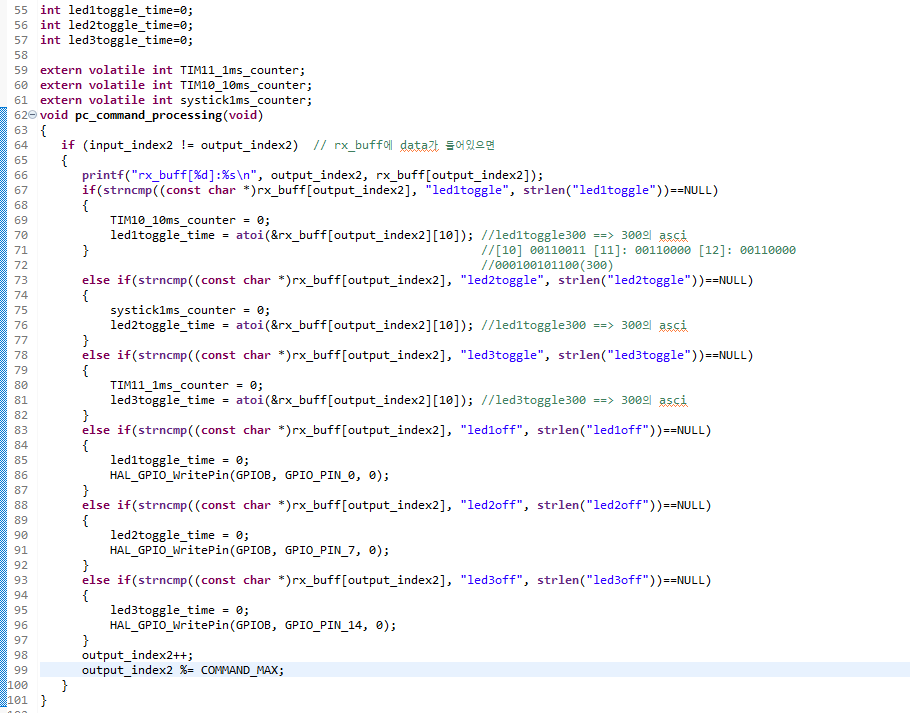910x713 pixels.
Task: Click GPIO_PIN_7 in the HAL_GPIO_WritePin call
Action: 320,551
